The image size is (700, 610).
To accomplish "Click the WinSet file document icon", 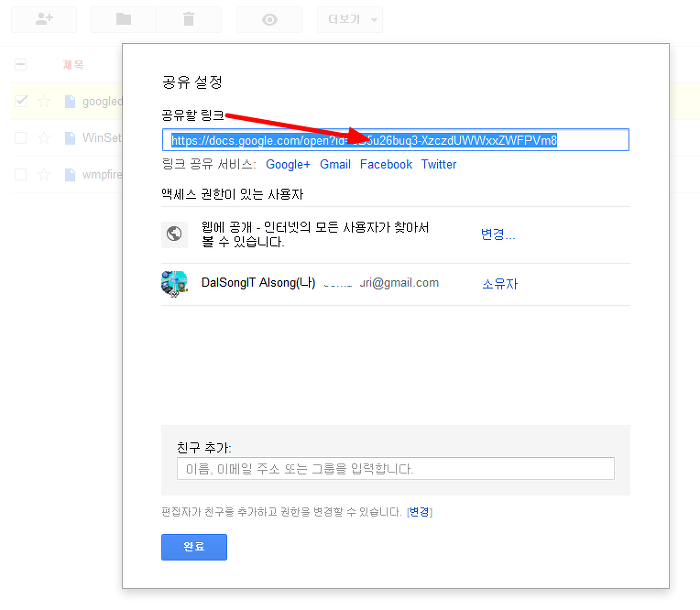I will [x=70, y=138].
